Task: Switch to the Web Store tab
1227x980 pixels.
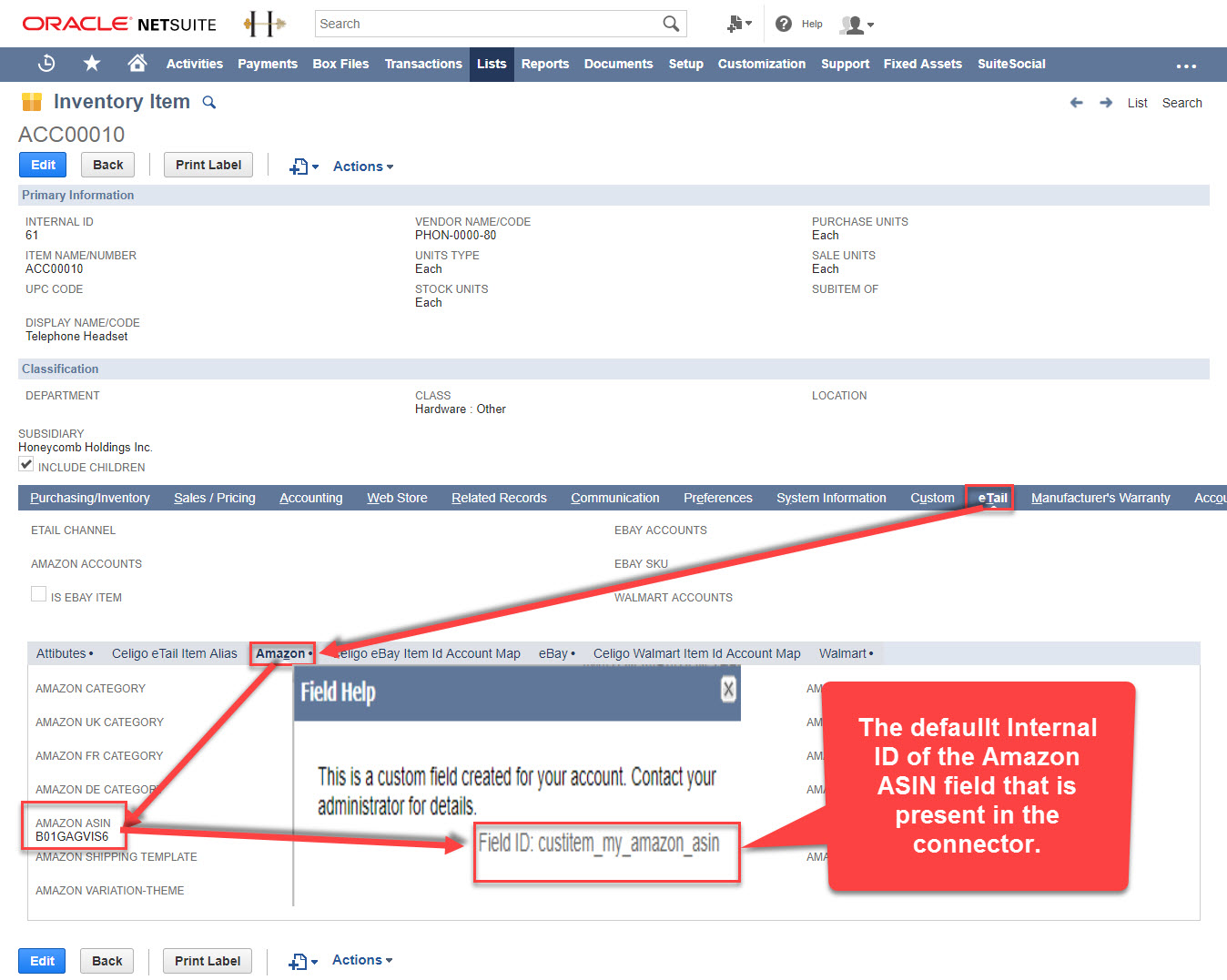Action: tap(397, 498)
